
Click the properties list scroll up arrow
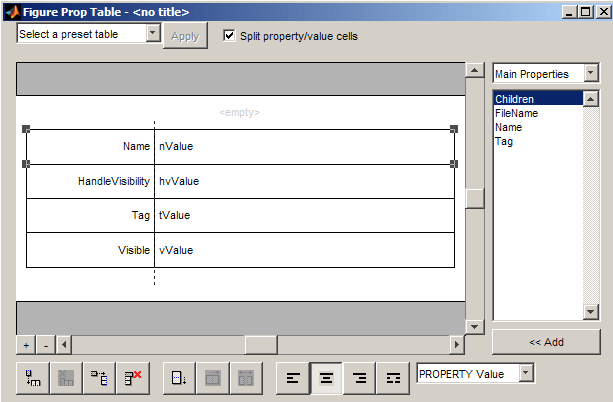pos(591,99)
